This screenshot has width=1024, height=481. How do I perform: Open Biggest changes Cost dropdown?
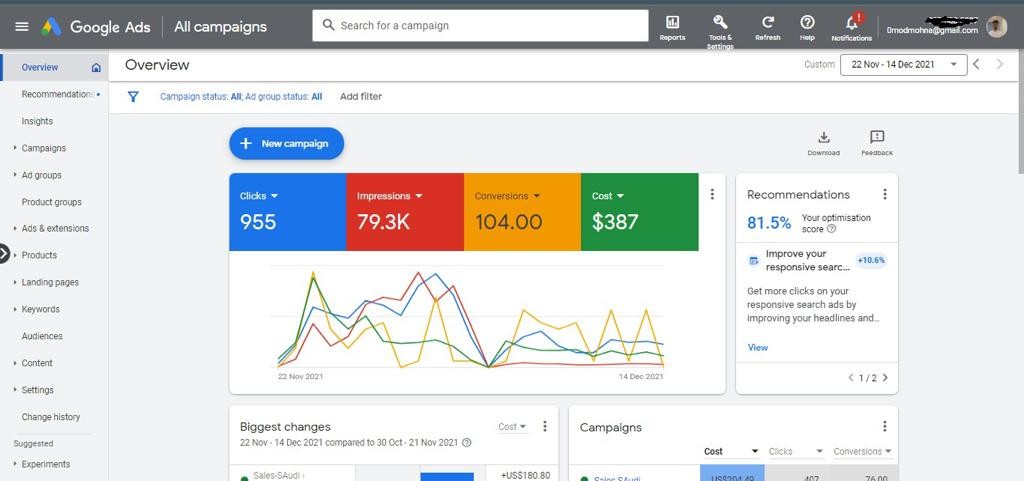[x=513, y=427]
